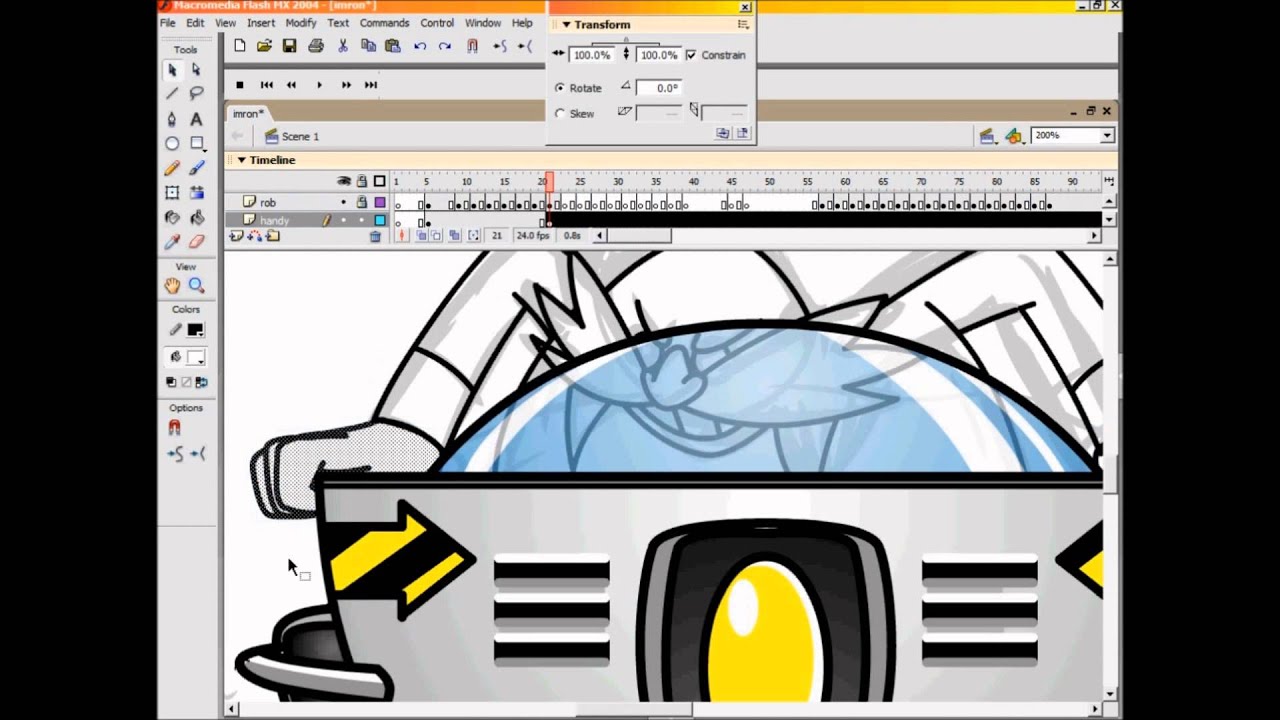Lock all layers padlock header icon
The height and width of the screenshot is (720, 1280).
click(x=361, y=181)
